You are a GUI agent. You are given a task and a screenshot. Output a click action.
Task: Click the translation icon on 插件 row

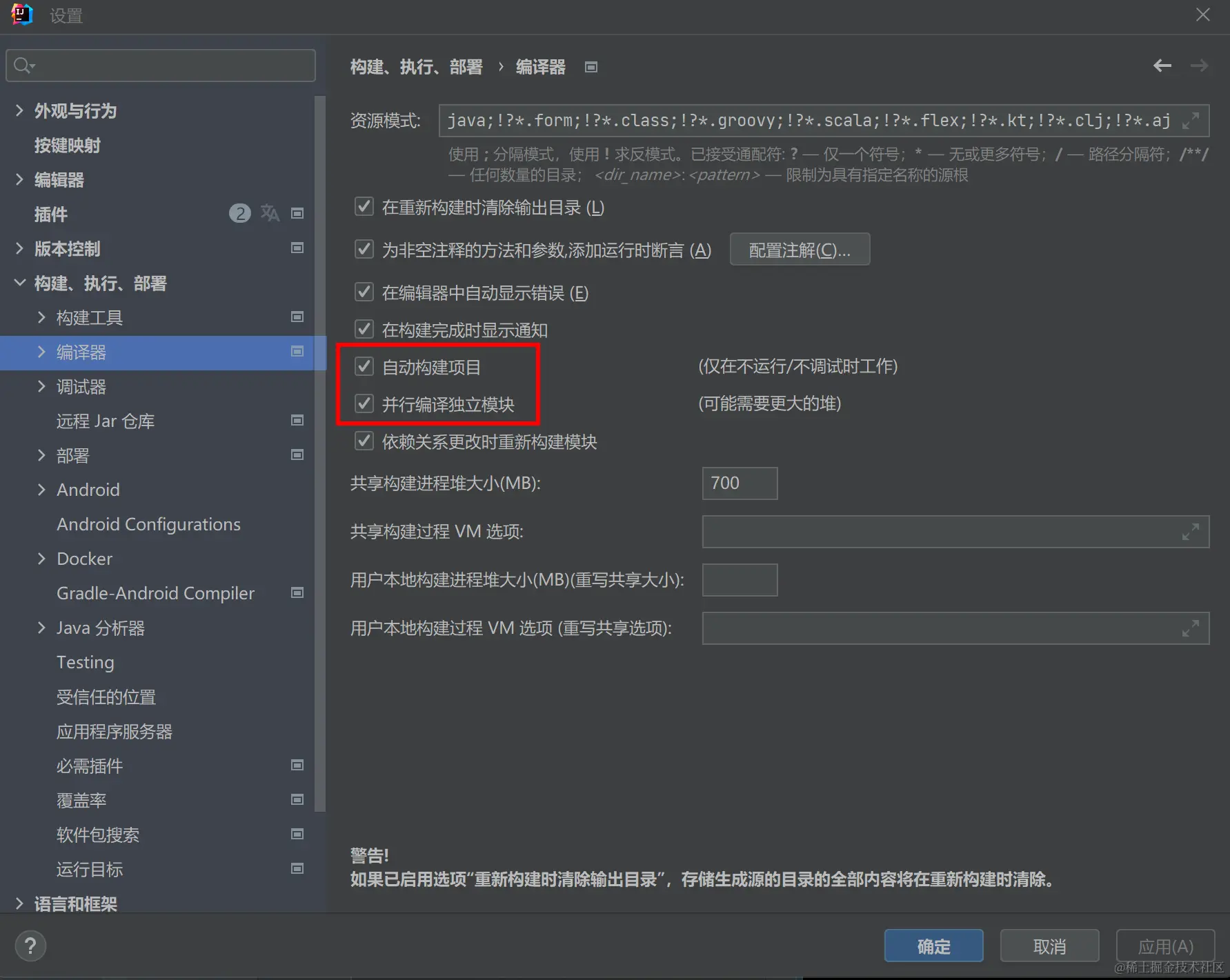(x=270, y=214)
